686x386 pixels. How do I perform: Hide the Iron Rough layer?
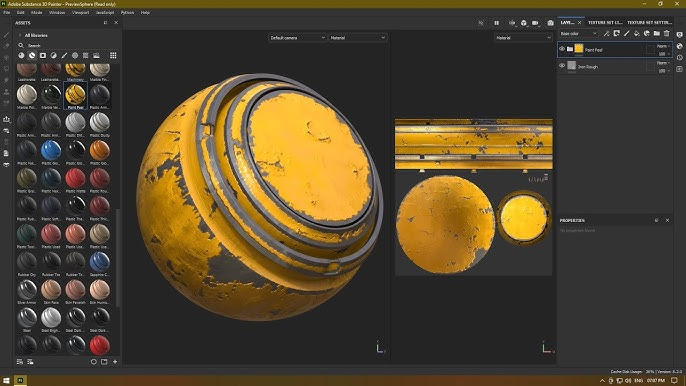[x=562, y=66]
